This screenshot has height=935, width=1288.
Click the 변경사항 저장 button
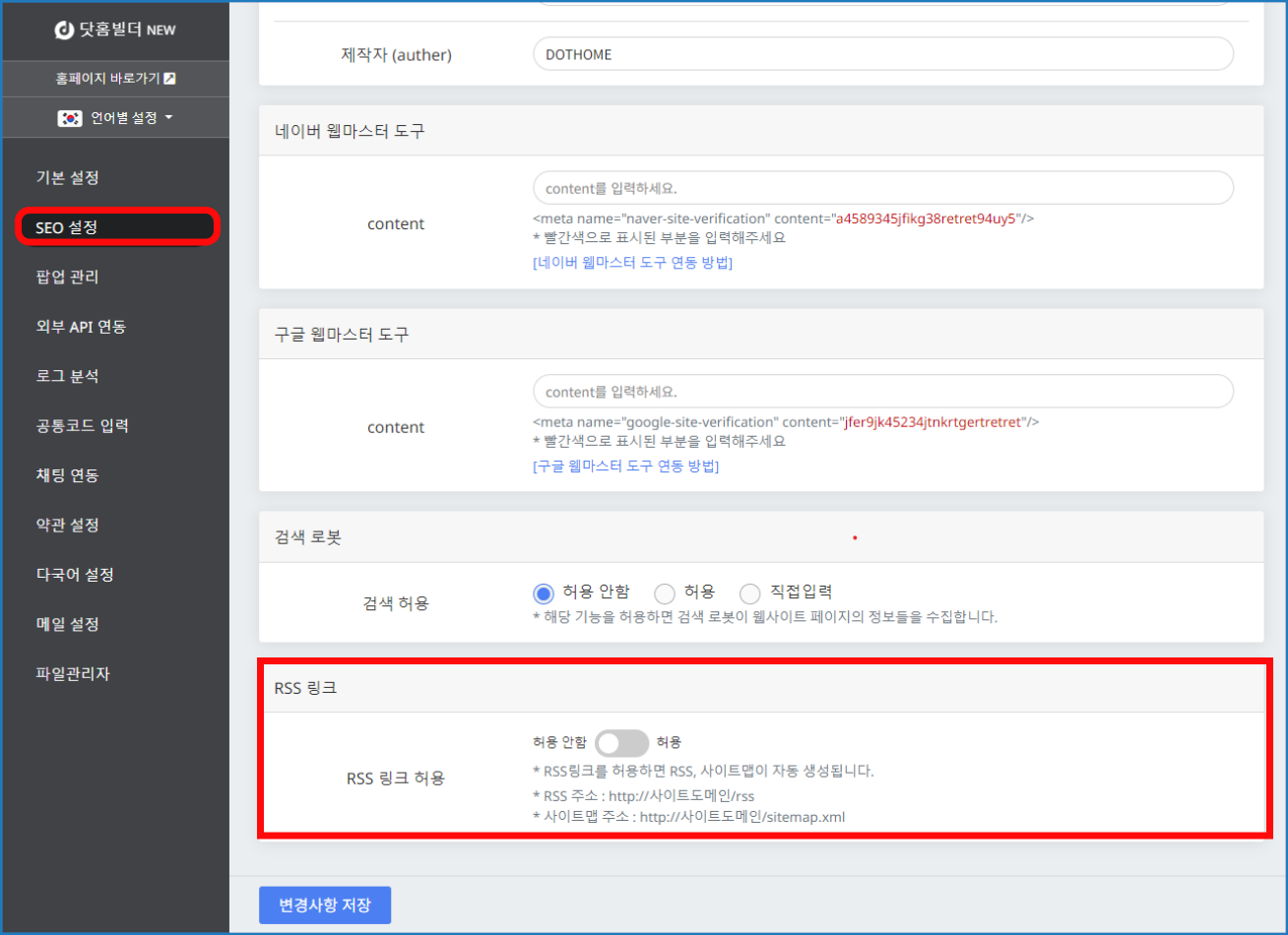pos(325,905)
